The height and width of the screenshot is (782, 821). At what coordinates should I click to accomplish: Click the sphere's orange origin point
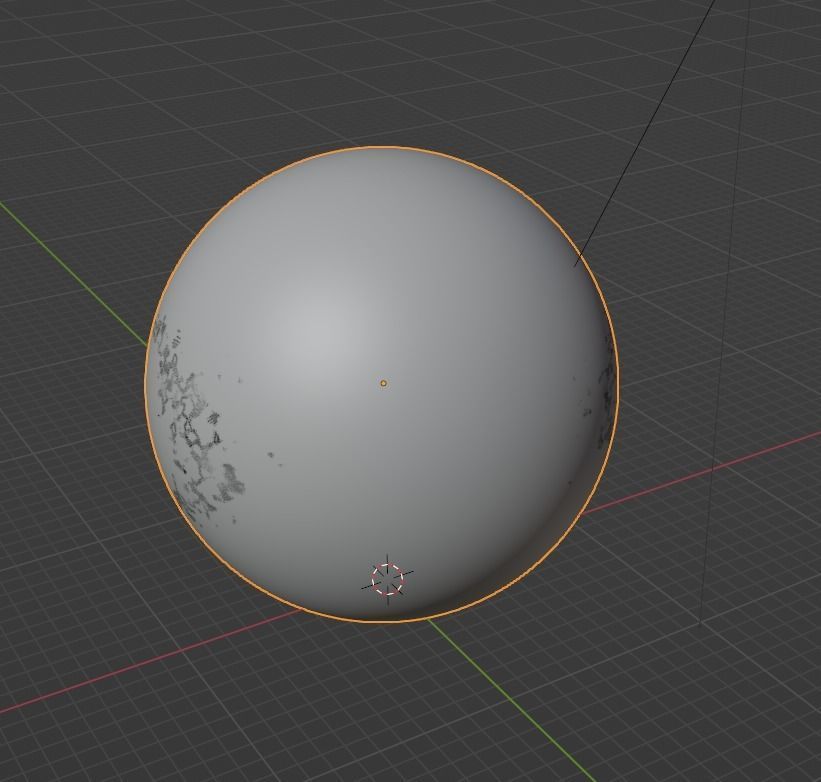tap(383, 383)
